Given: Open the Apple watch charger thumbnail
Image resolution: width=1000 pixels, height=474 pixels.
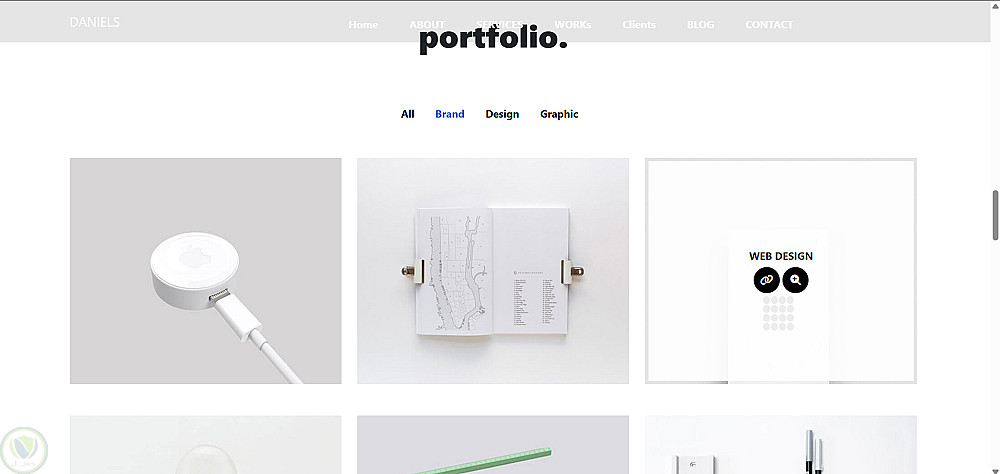Looking at the screenshot, I should (x=205, y=271).
